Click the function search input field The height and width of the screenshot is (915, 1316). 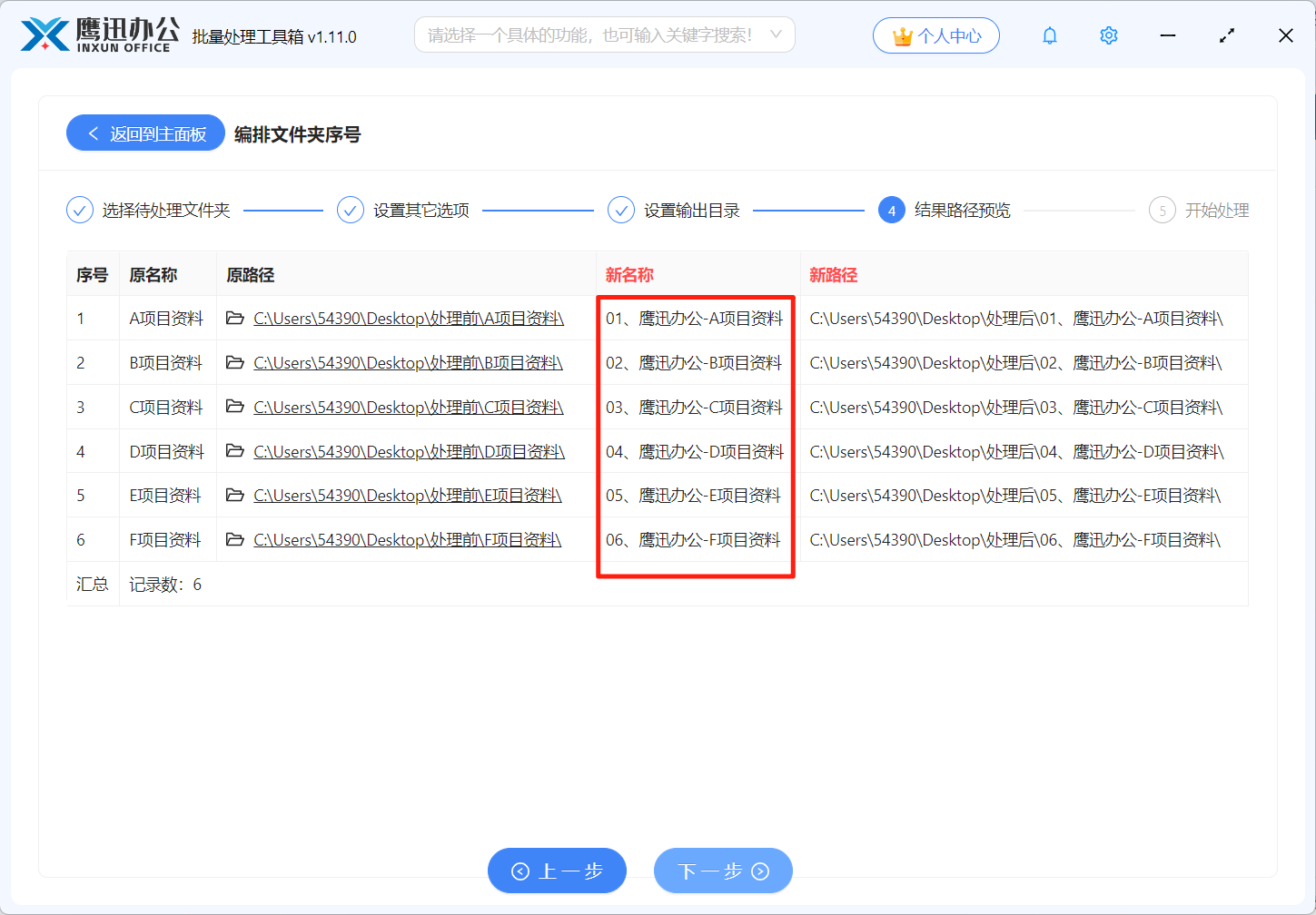pyautogui.click(x=605, y=35)
